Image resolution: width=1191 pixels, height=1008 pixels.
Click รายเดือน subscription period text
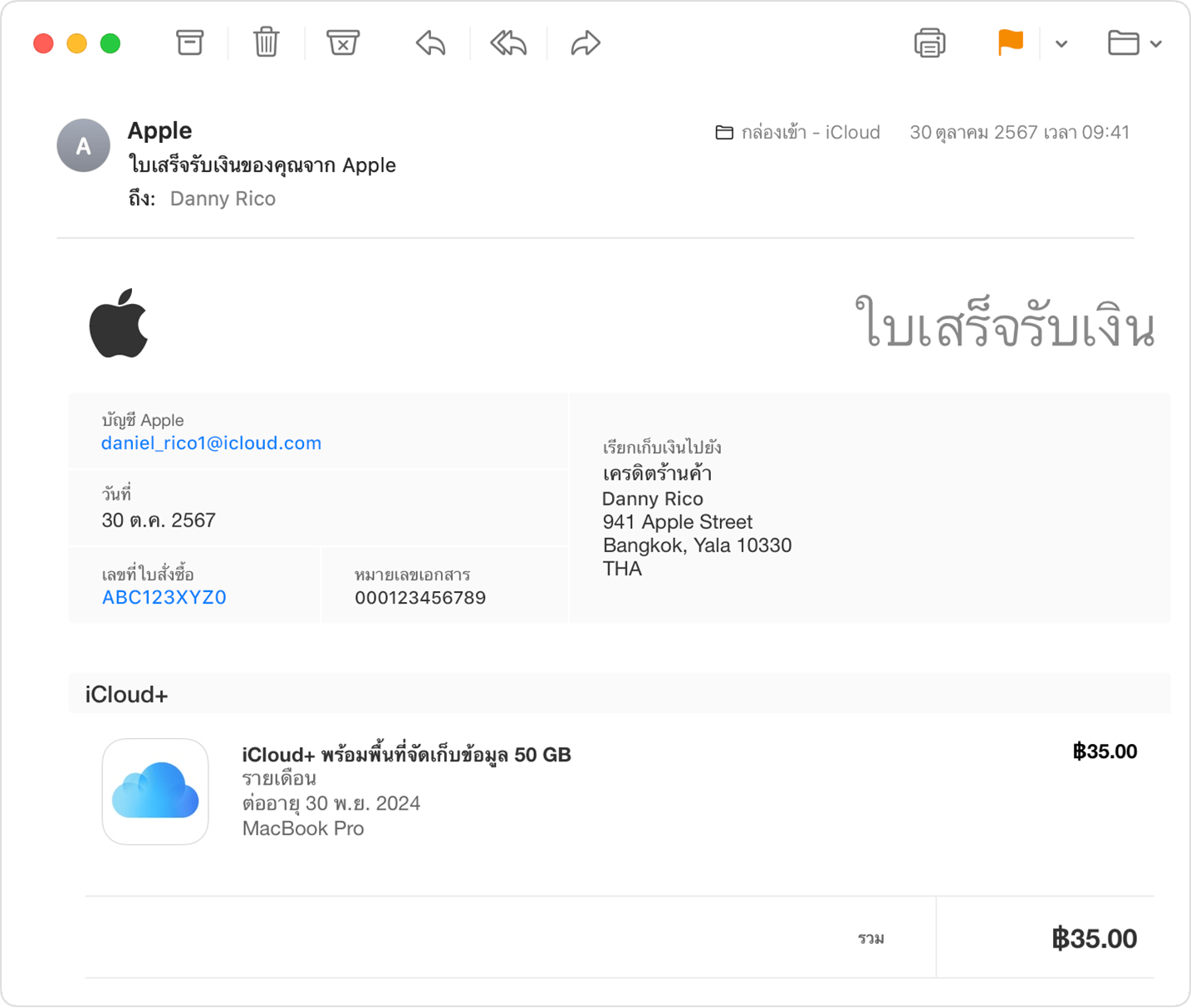(x=279, y=779)
